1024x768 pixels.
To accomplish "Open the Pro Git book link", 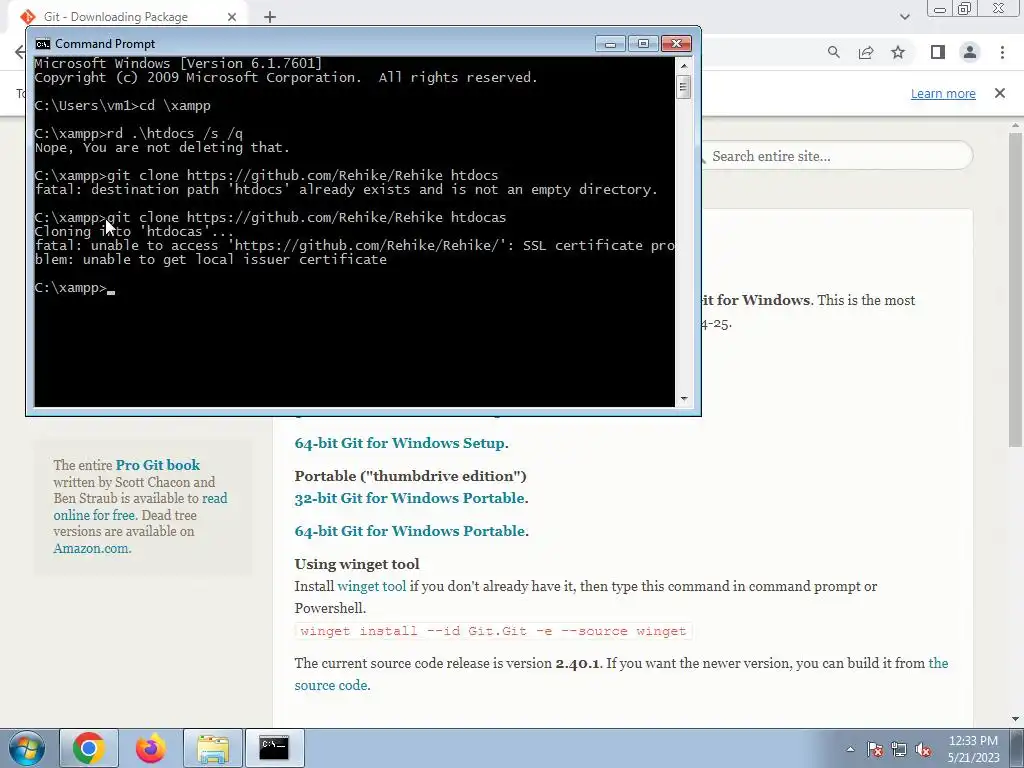I will [x=158, y=465].
